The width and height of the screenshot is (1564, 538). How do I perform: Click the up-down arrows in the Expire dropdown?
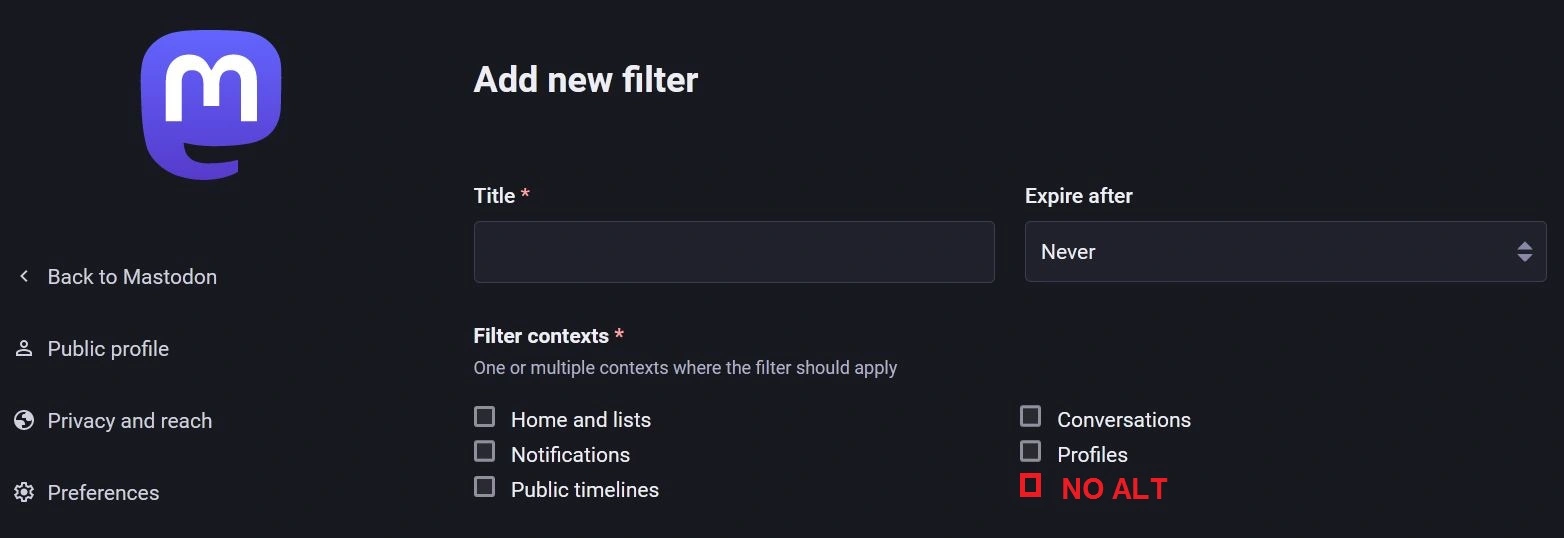(x=1524, y=252)
